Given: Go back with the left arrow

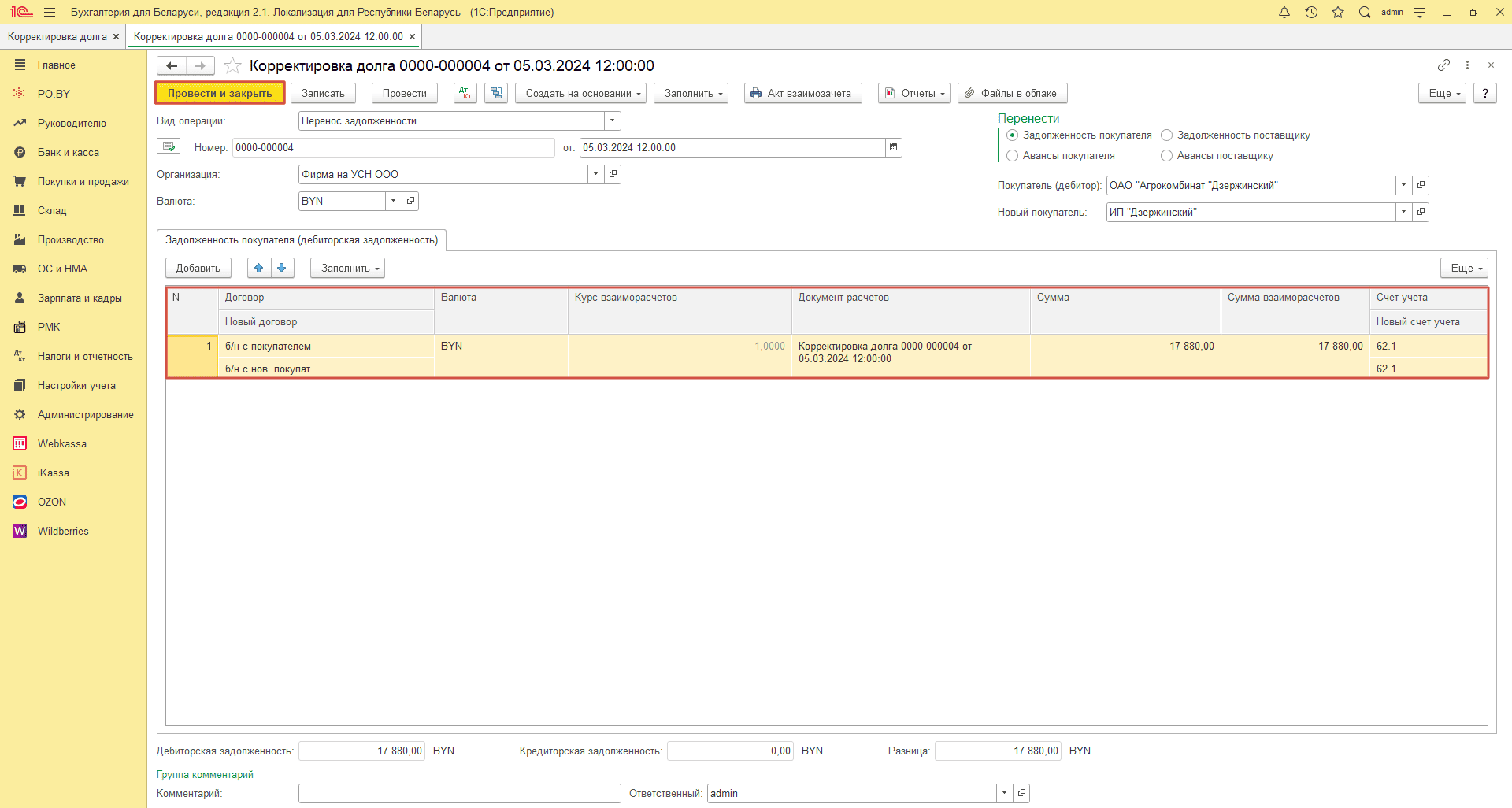Looking at the screenshot, I should click(172, 65).
